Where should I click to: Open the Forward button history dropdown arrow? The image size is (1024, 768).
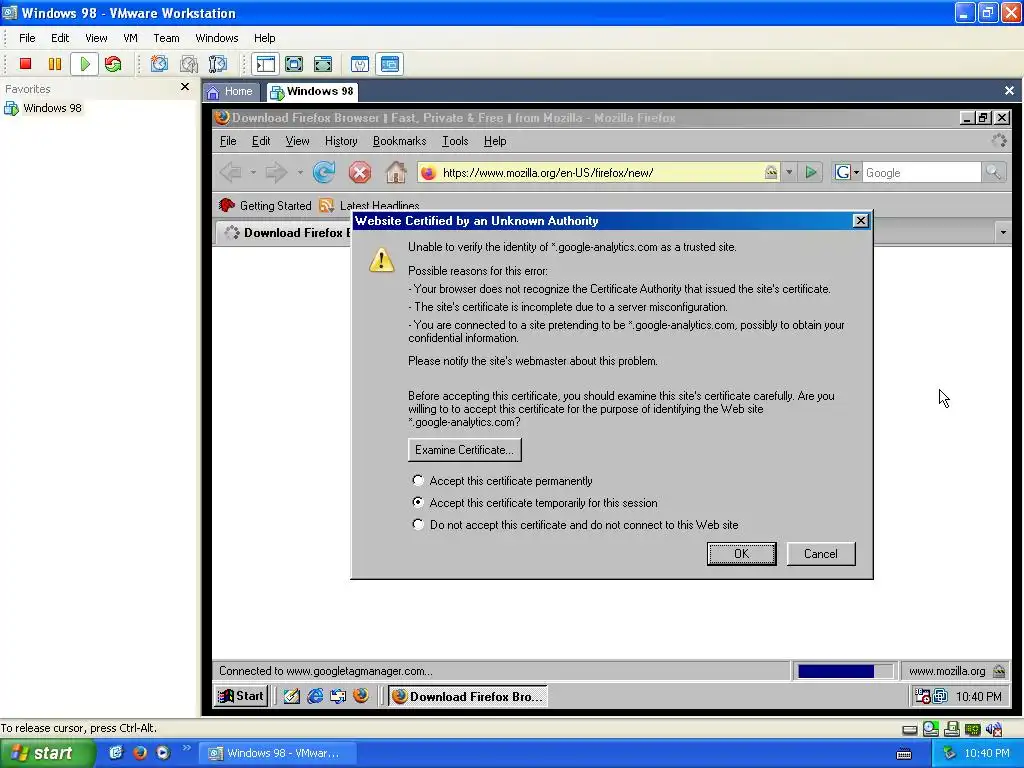(x=300, y=172)
